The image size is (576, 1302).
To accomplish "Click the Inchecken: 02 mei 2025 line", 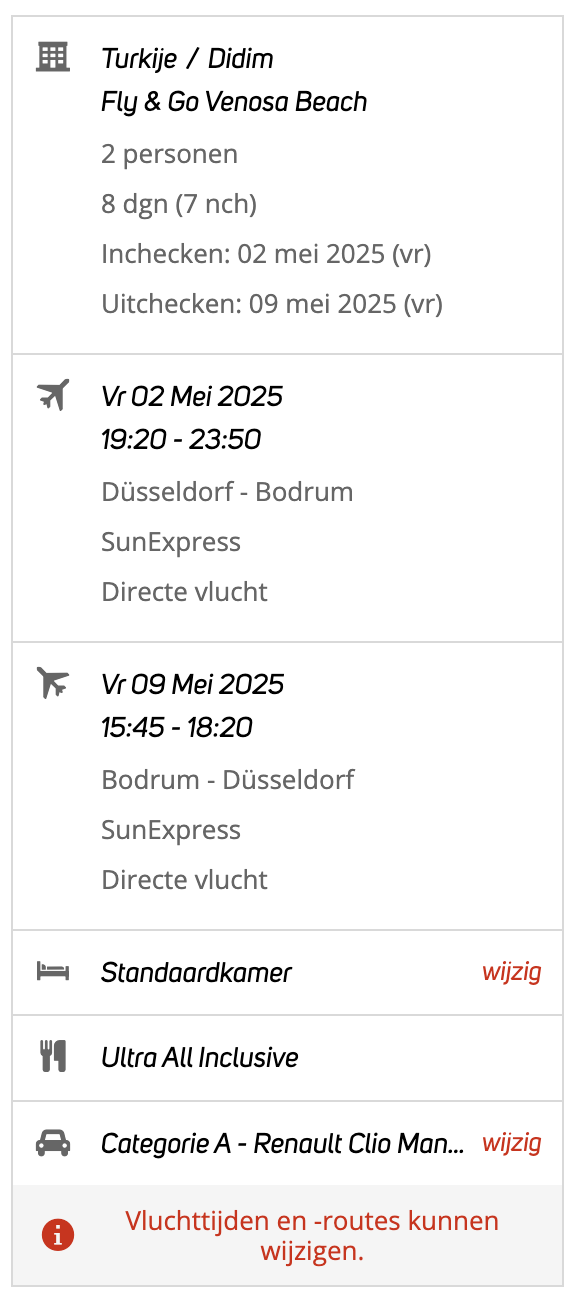I will click(x=266, y=254).
